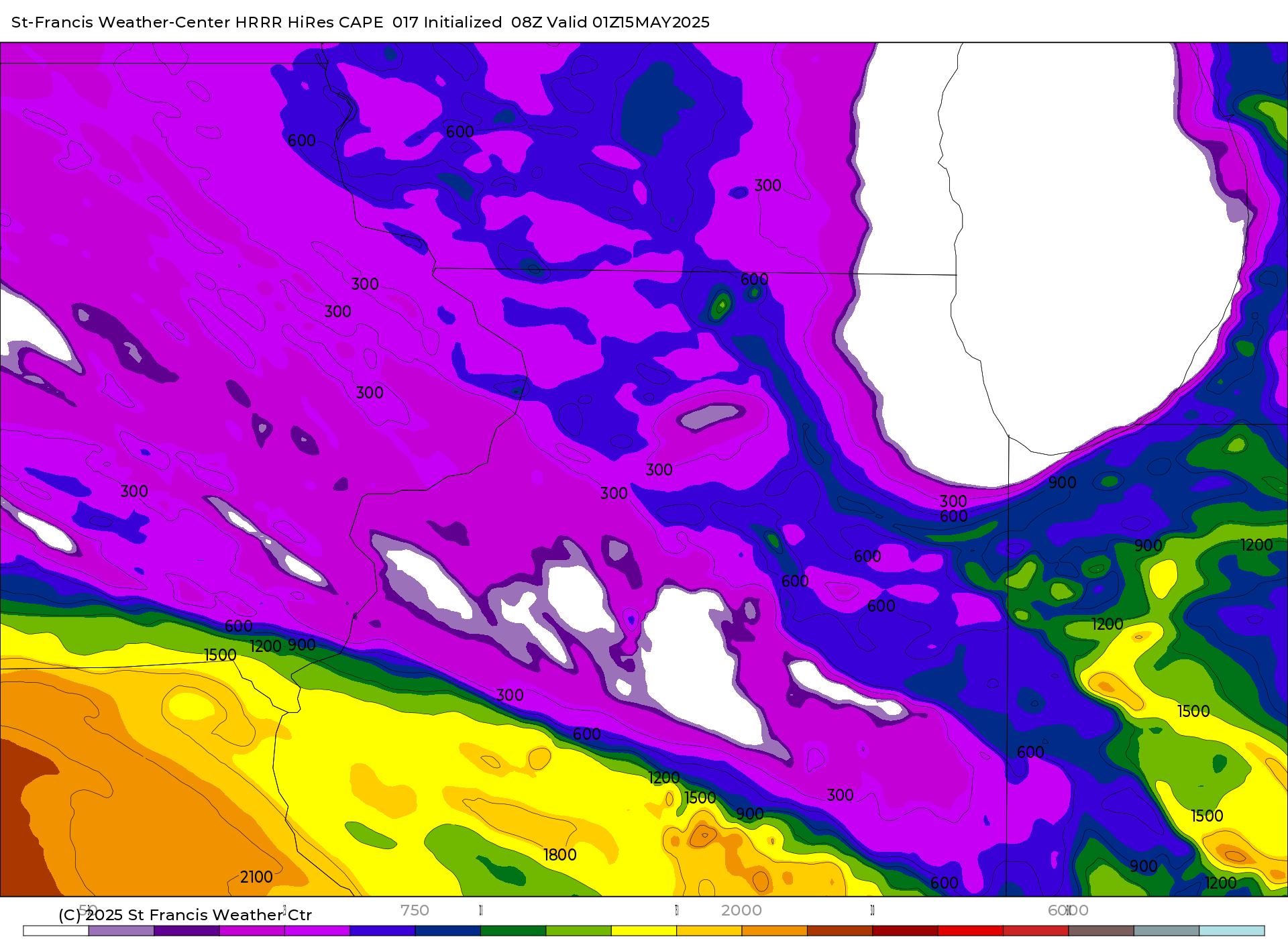The height and width of the screenshot is (939, 1288).
Task: Click the lime green legend swatch
Action: [x=578, y=931]
